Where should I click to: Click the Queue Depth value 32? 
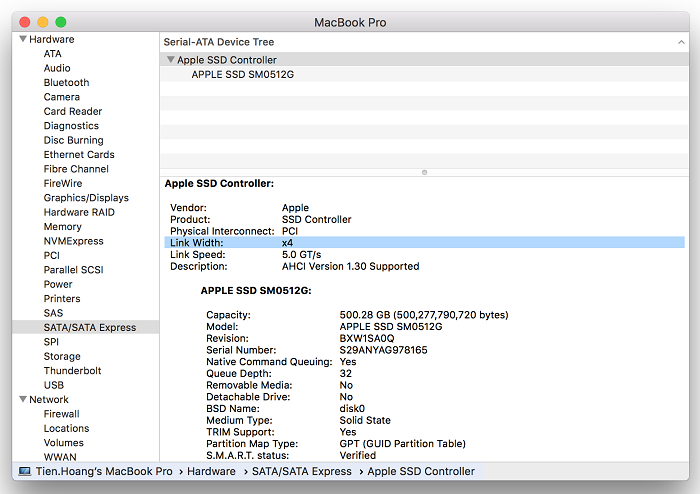346,374
